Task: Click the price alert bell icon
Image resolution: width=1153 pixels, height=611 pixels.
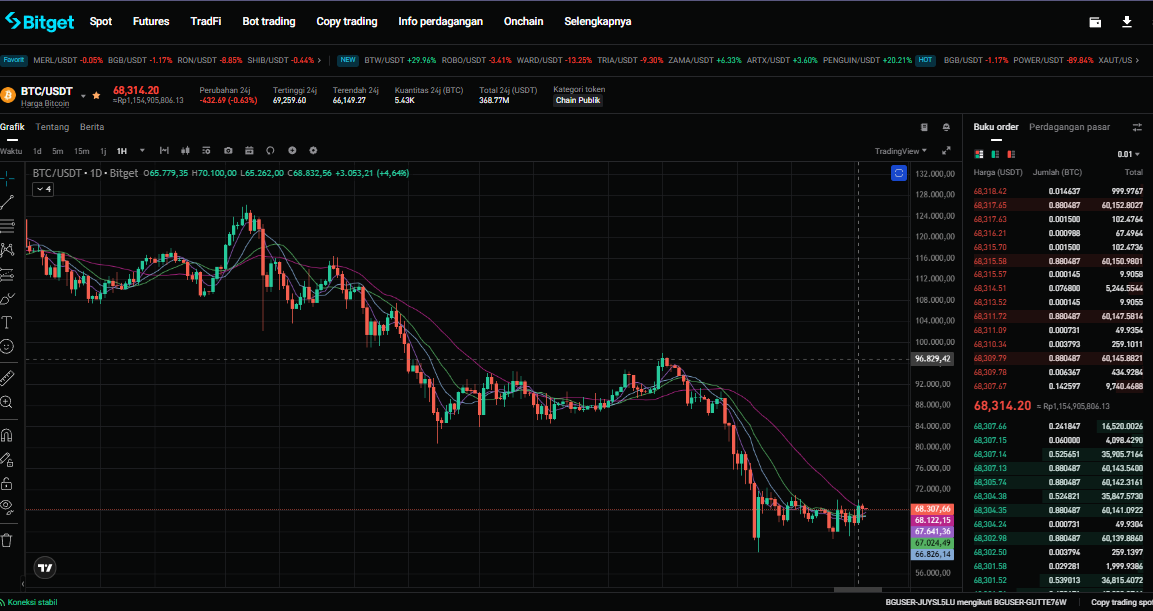Action: [x=946, y=127]
